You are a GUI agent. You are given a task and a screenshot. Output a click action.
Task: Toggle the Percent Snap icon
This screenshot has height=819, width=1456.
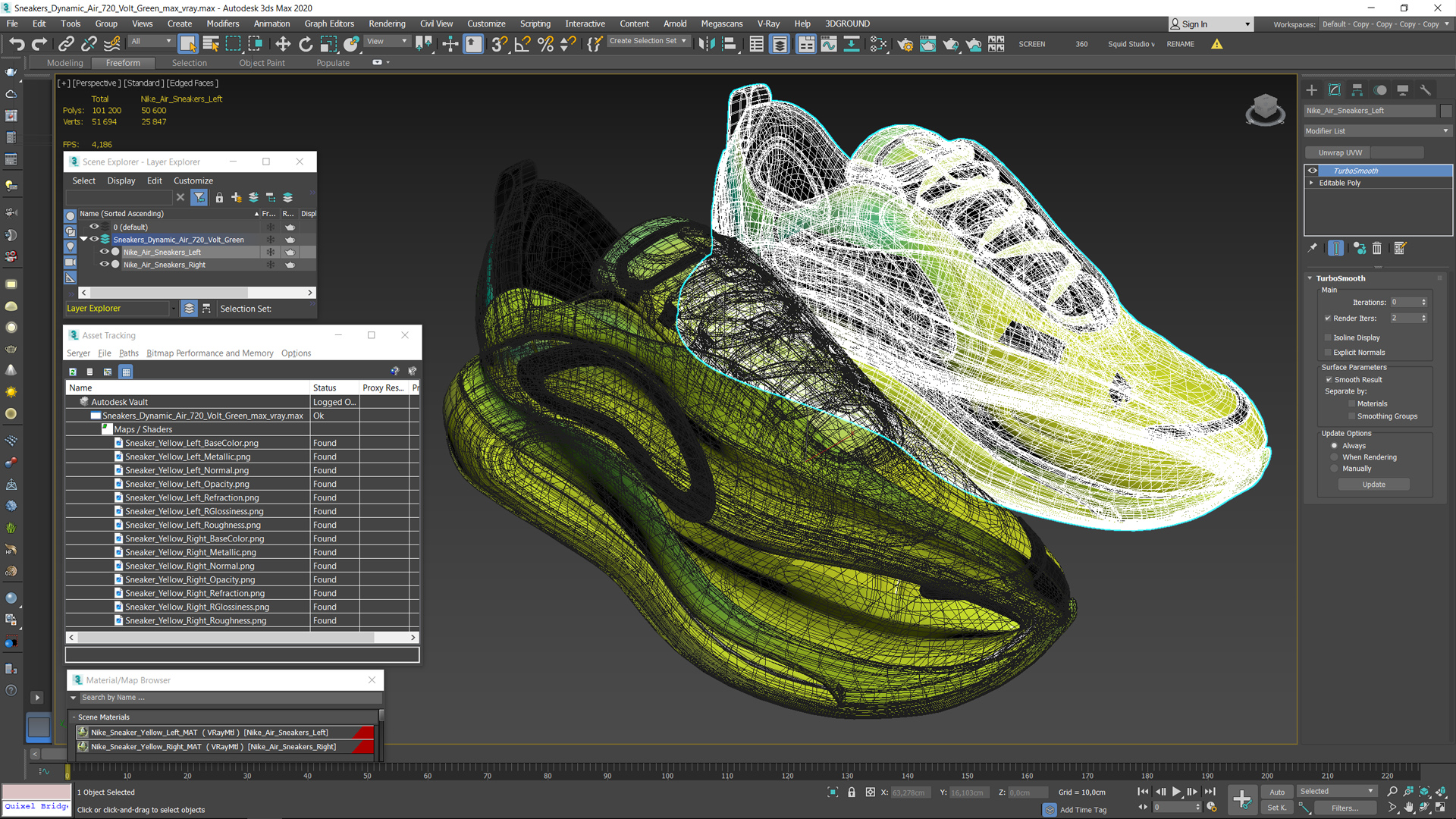click(545, 44)
